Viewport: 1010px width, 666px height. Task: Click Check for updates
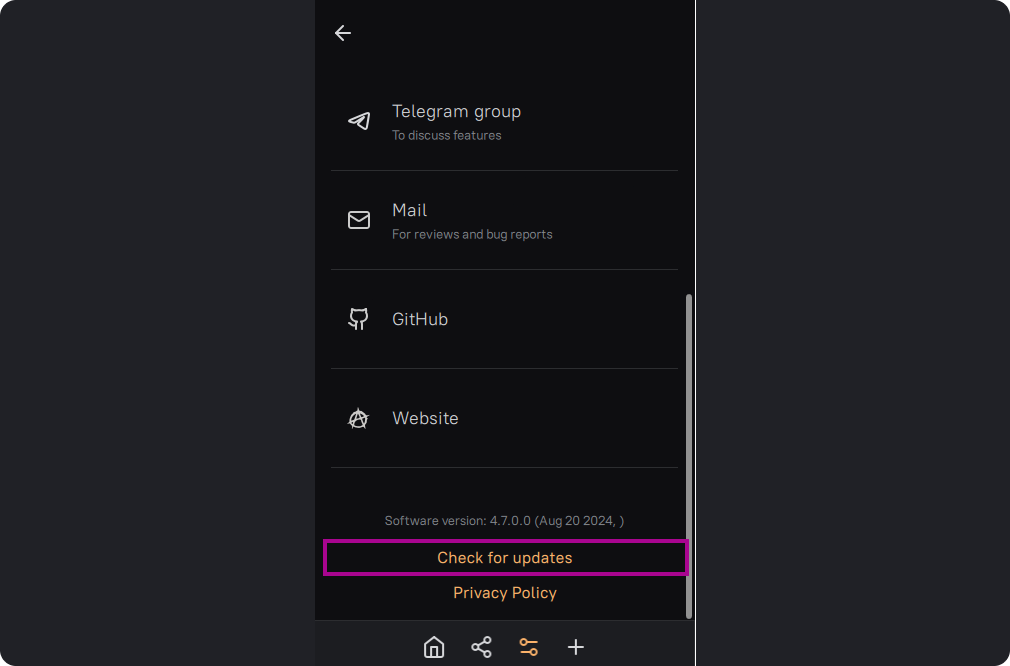(x=505, y=558)
